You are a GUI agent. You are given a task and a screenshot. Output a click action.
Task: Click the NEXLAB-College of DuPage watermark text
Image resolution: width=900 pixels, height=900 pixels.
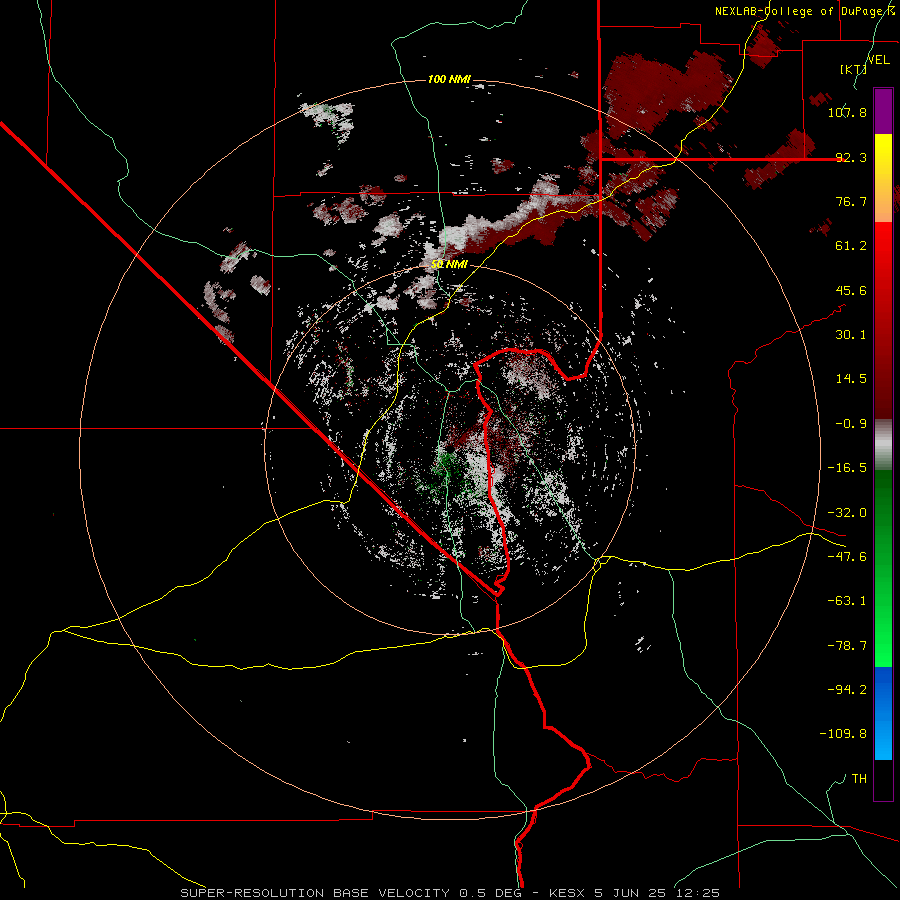point(804,11)
